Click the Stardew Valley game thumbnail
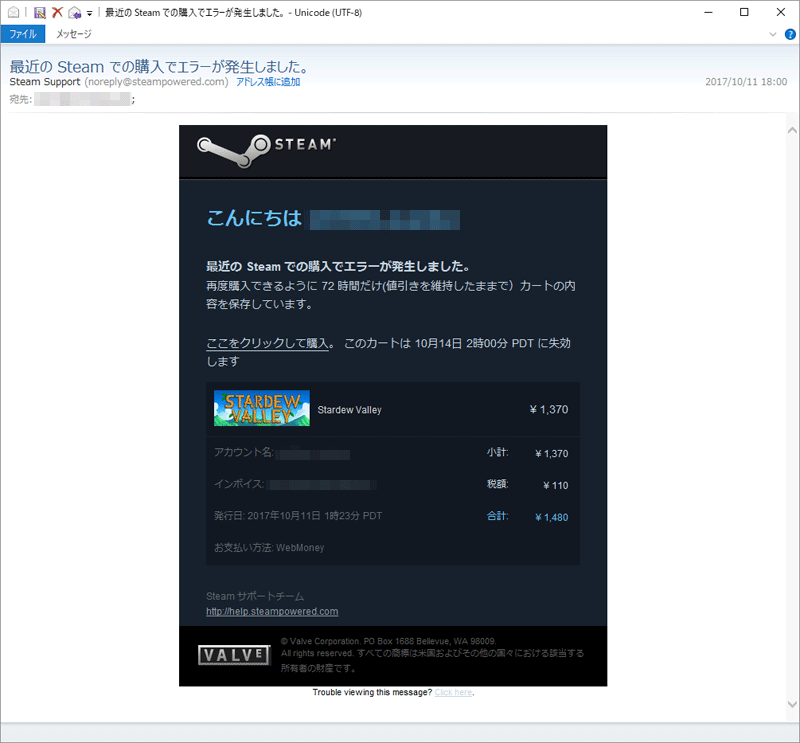This screenshot has width=800, height=743. (x=262, y=408)
